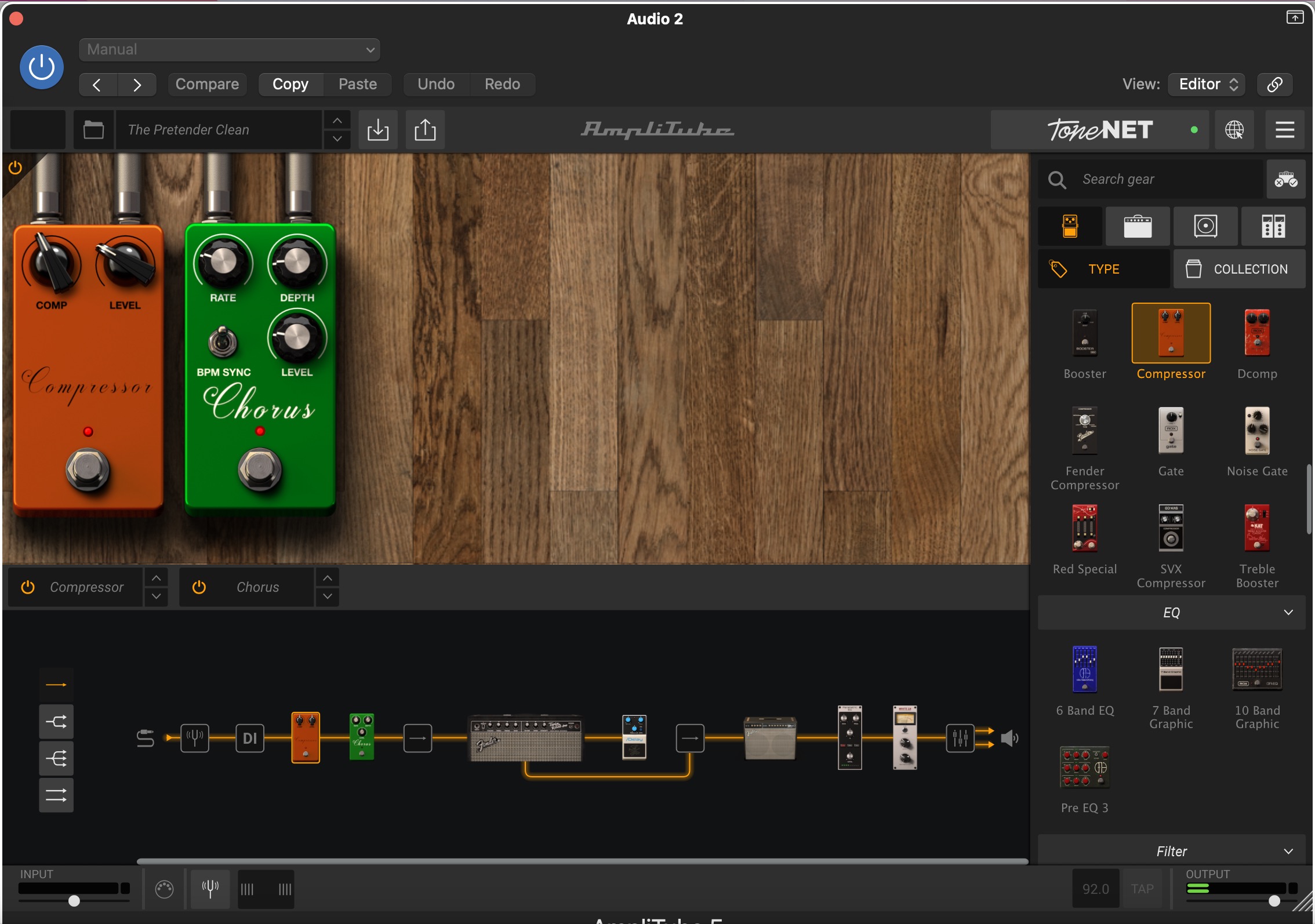Screen dimensions: 1315x924
Task: Toggle Compressor slot power button
Action: tap(28, 587)
